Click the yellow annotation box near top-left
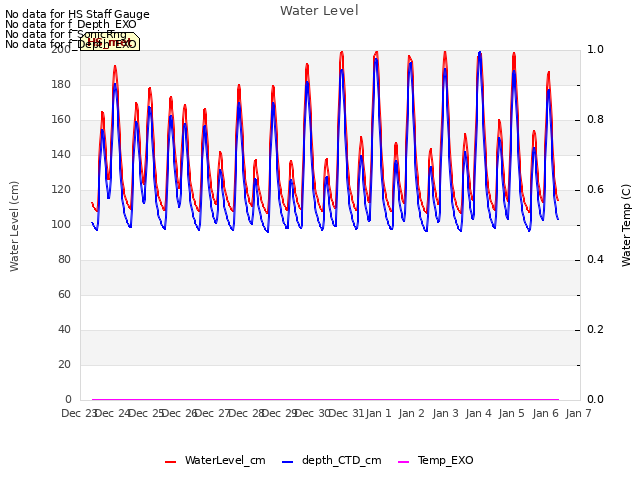The image size is (640, 480). tap(110, 42)
